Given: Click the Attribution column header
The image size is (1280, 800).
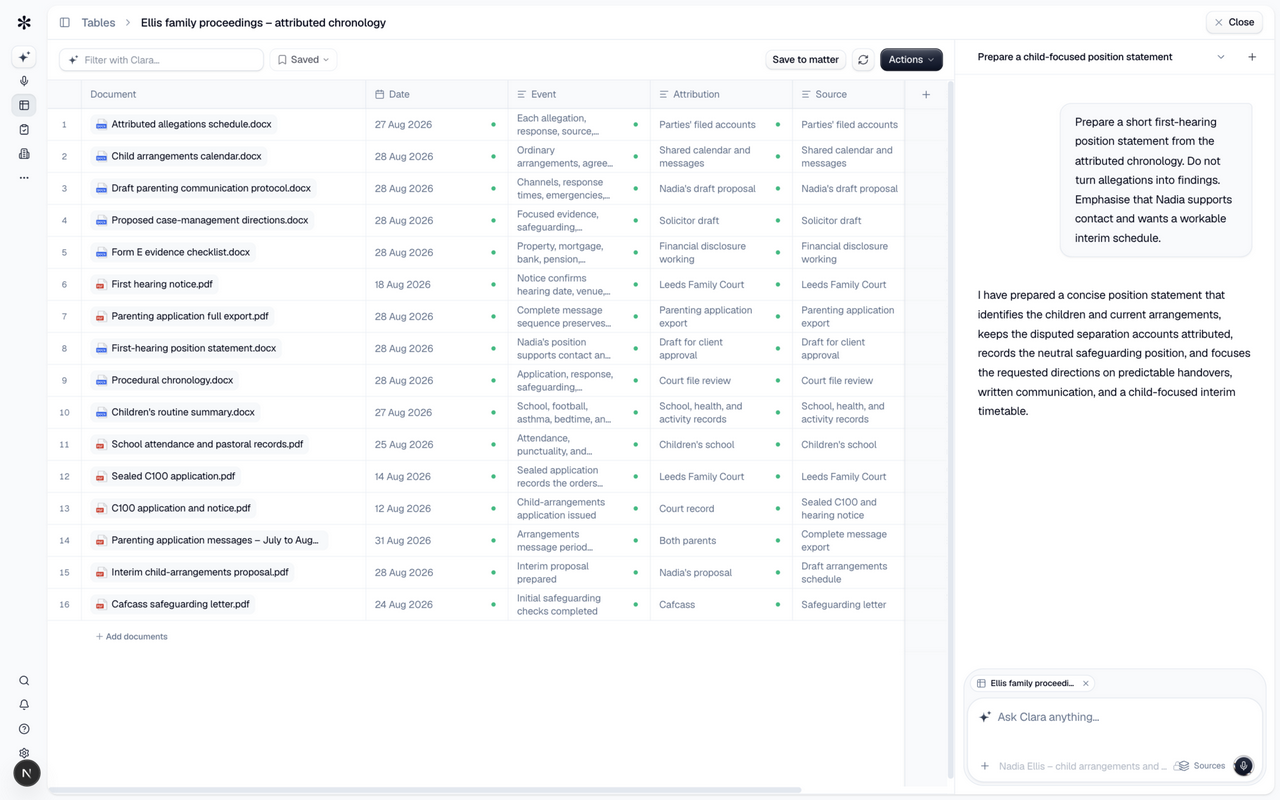Looking at the screenshot, I should click(x=721, y=94).
